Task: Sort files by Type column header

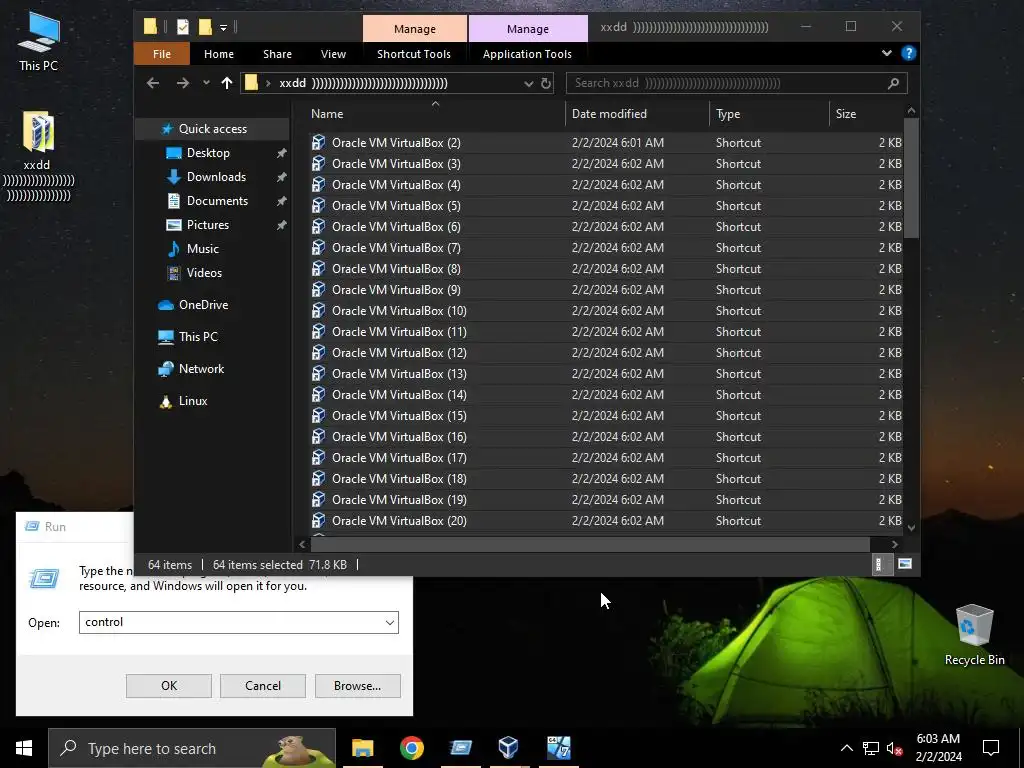Action: (x=769, y=114)
